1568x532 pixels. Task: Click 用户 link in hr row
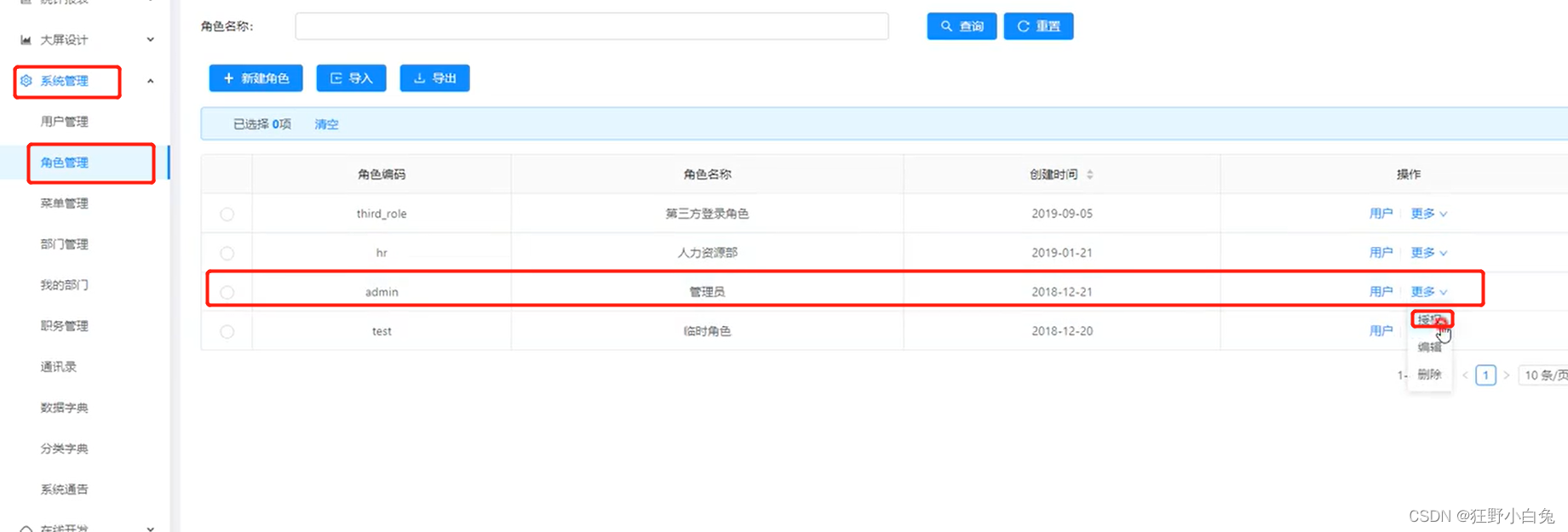pyautogui.click(x=1381, y=253)
